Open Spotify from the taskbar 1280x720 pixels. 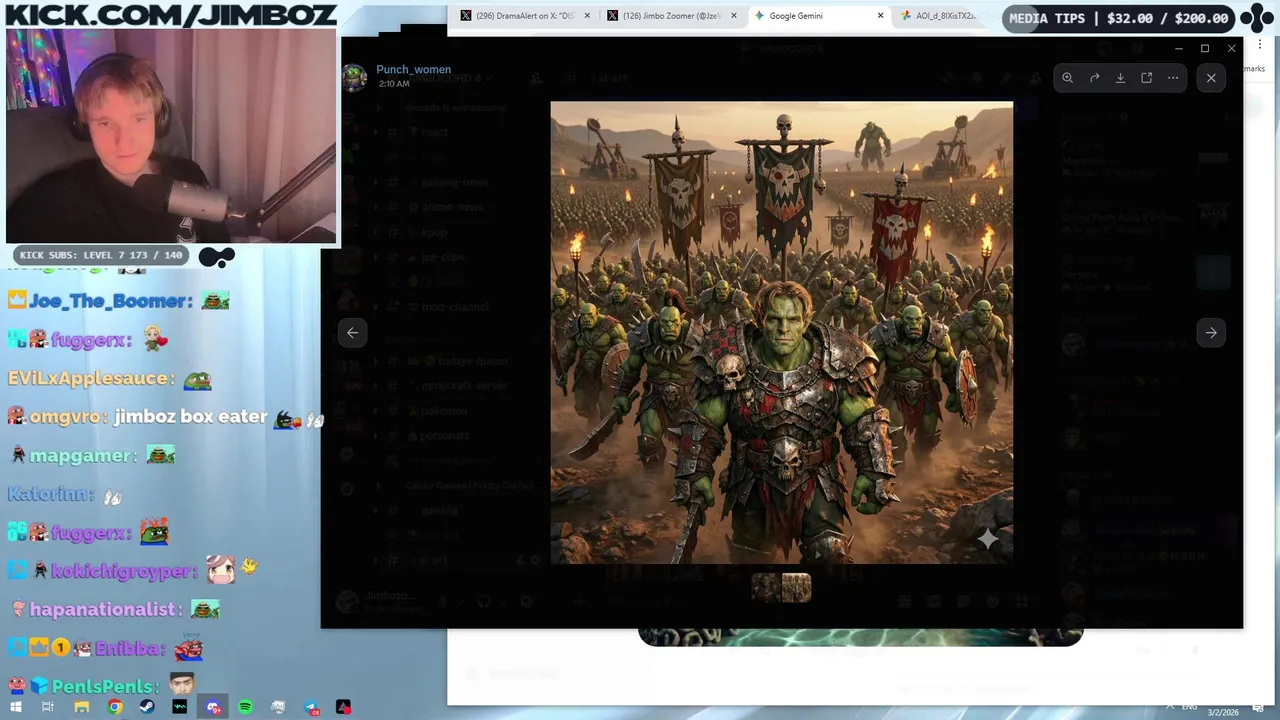click(x=245, y=707)
